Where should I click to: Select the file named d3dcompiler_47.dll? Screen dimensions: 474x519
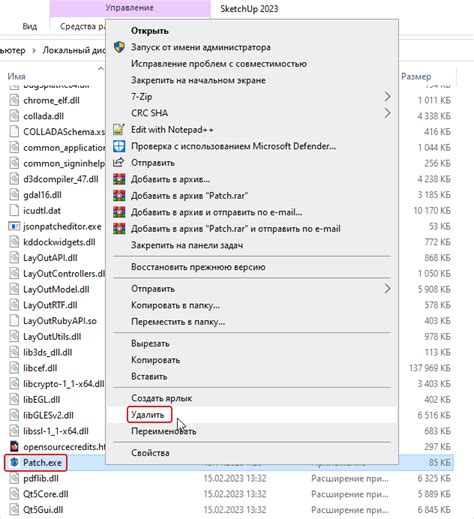click(61, 179)
